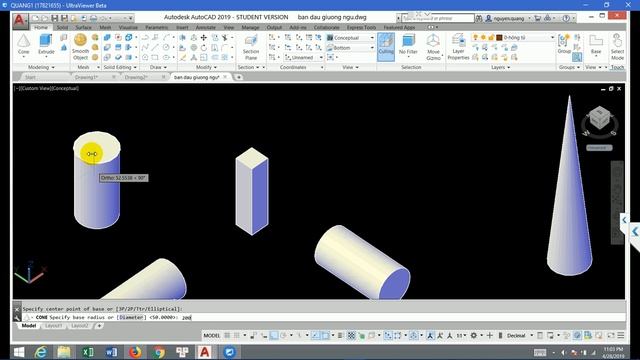This screenshot has width=640, height=360.
Task: Toggle the Culling selection button
Action: (386, 47)
